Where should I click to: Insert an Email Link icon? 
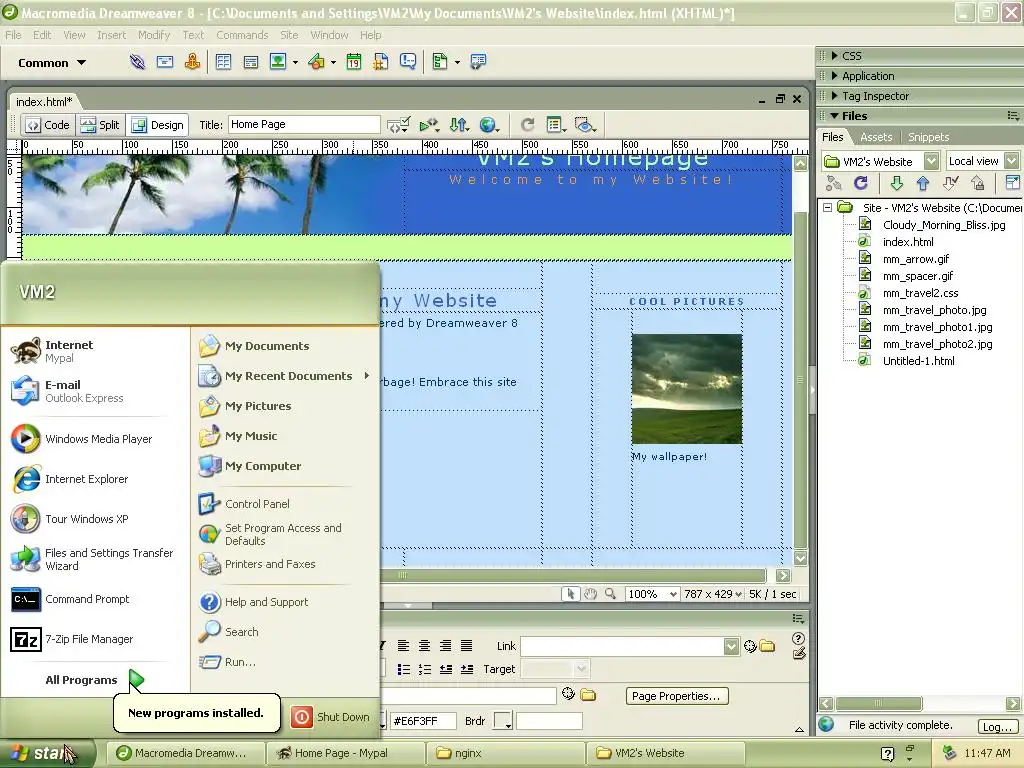(x=165, y=62)
